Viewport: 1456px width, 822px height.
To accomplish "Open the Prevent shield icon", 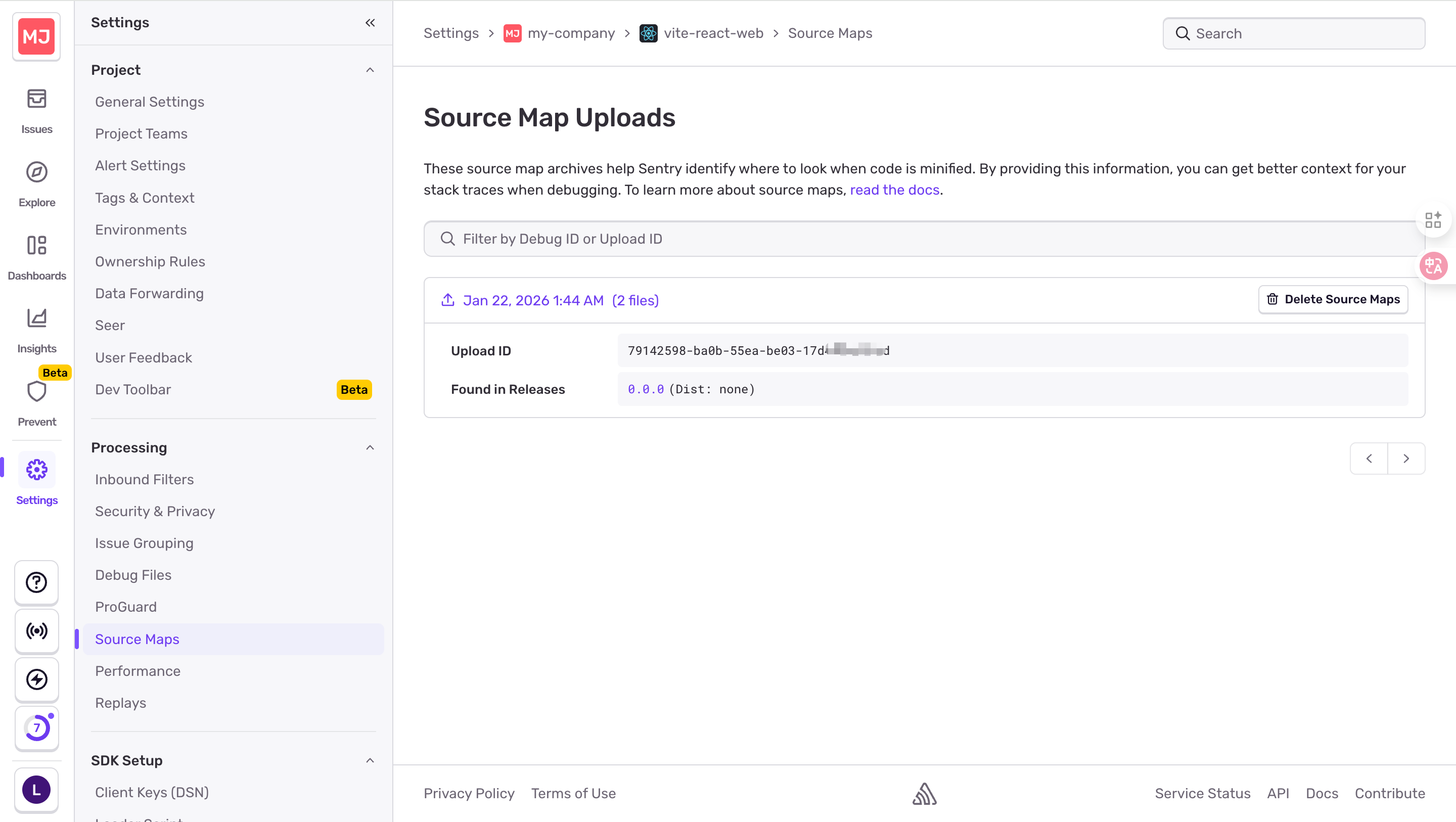I will pyautogui.click(x=37, y=391).
